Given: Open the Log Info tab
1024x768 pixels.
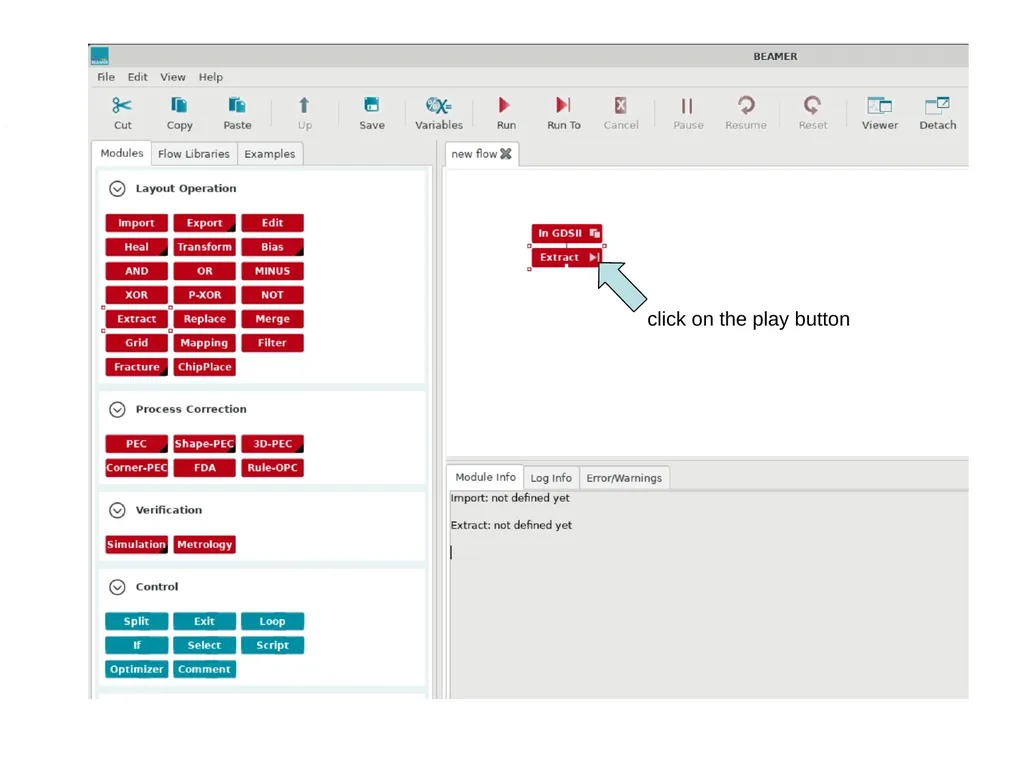Looking at the screenshot, I should pyautogui.click(x=551, y=478).
